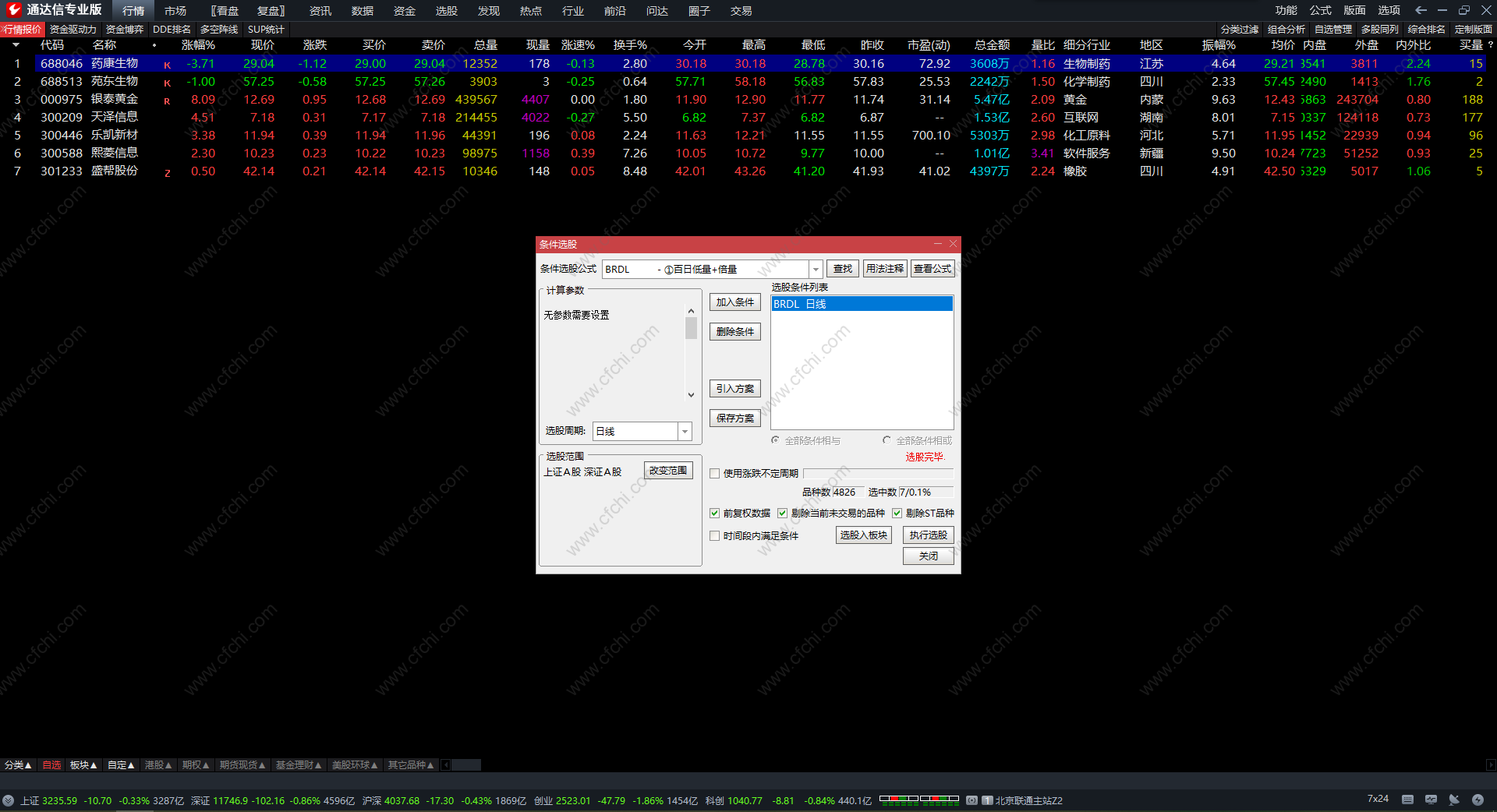Uncheck 剔除当前未交易的品种 checkbox

click(x=782, y=513)
